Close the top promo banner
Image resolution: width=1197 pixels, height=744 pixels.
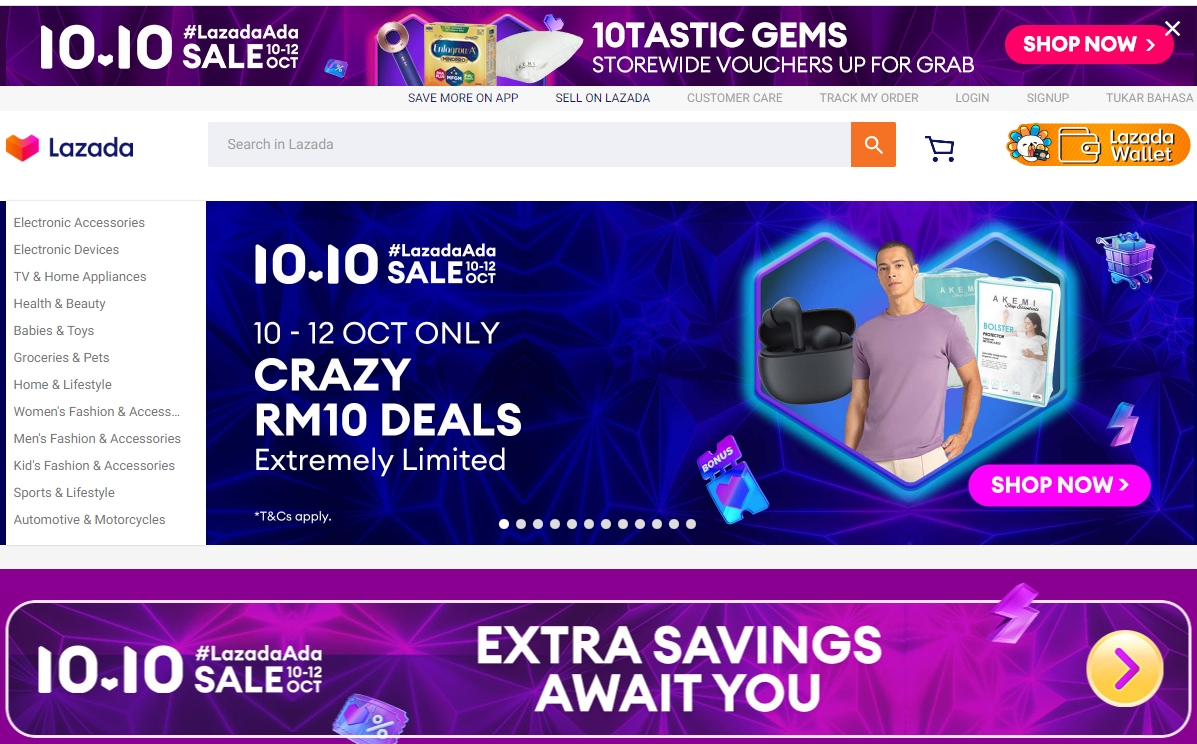pos(1173,29)
